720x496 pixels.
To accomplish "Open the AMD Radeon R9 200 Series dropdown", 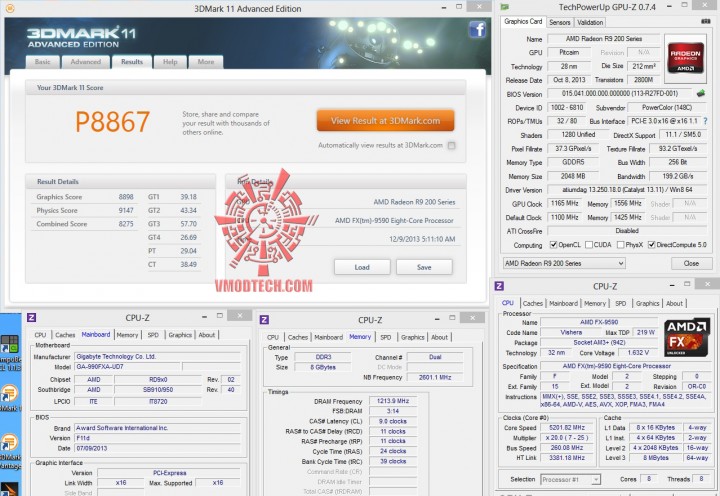I will pyautogui.click(x=564, y=263).
